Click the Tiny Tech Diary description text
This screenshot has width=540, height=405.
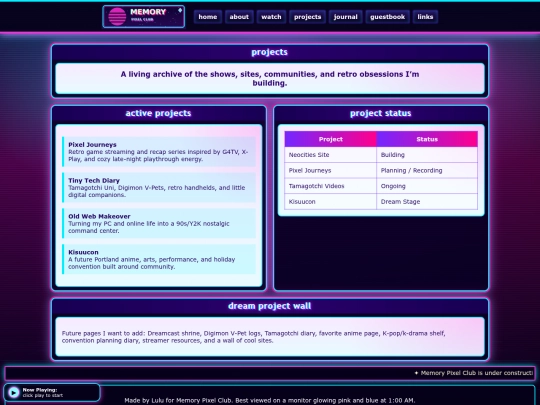(x=157, y=191)
